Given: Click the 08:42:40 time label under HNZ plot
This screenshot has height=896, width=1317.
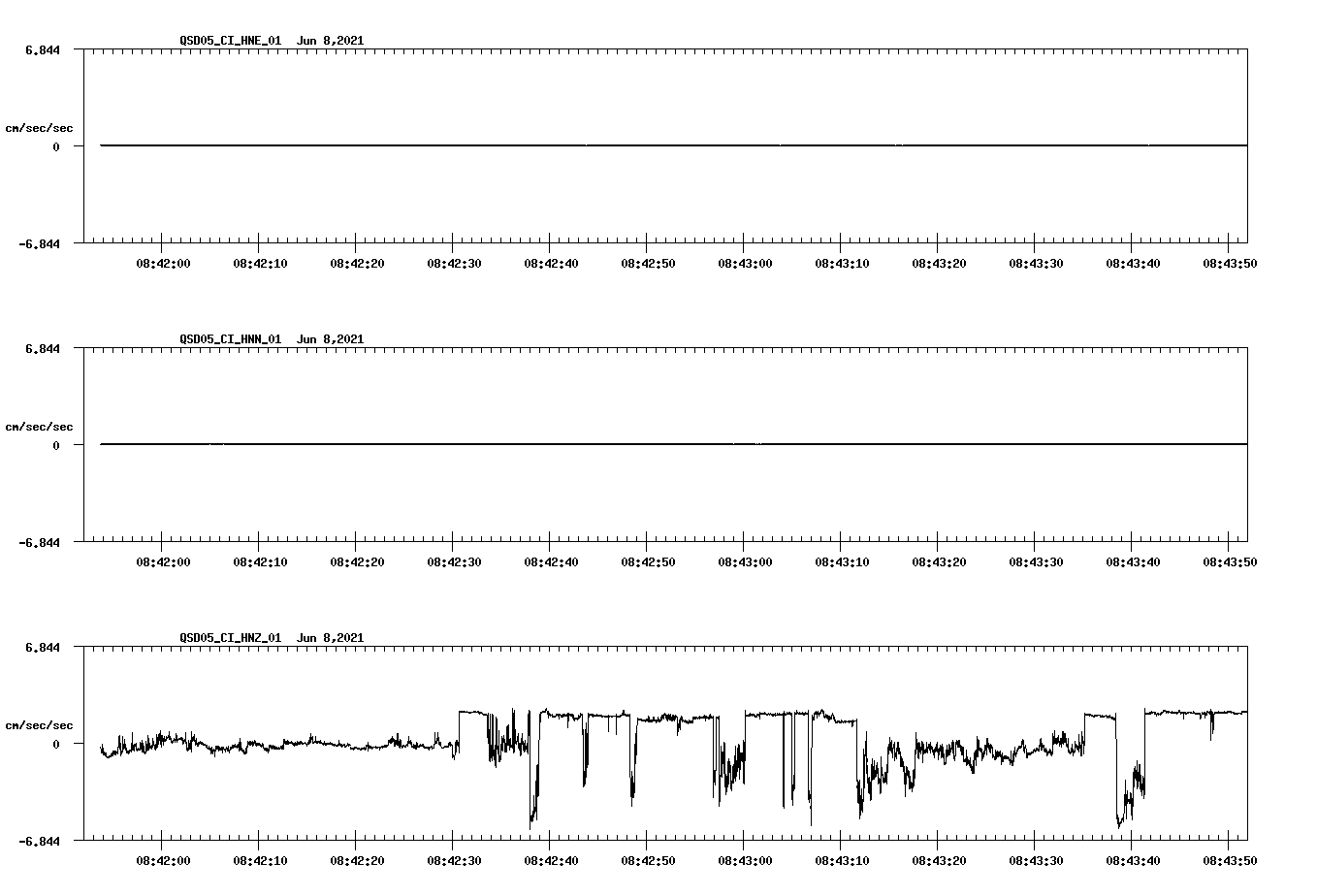Looking at the screenshot, I should tap(551, 860).
